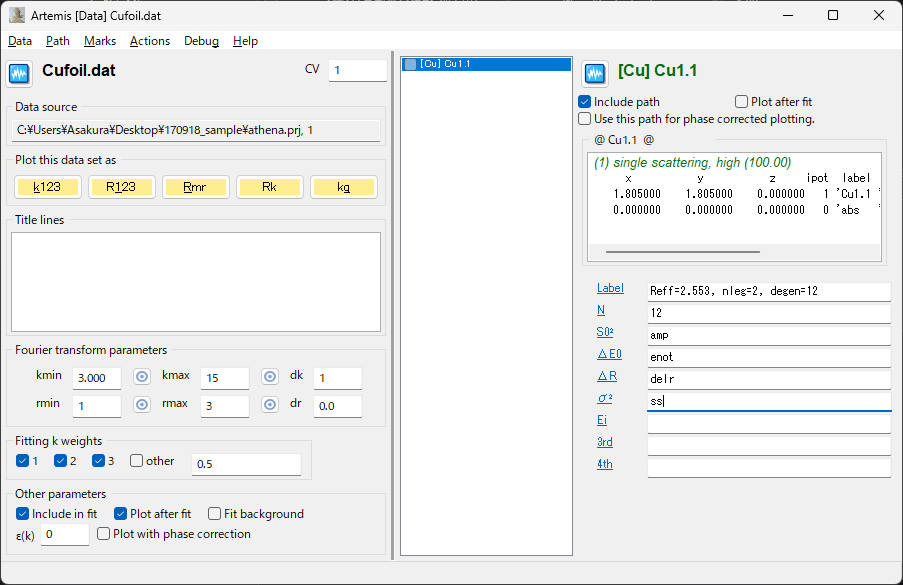Image resolution: width=903 pixels, height=585 pixels.
Task: Click the σ² field containing ss
Action: [769, 401]
